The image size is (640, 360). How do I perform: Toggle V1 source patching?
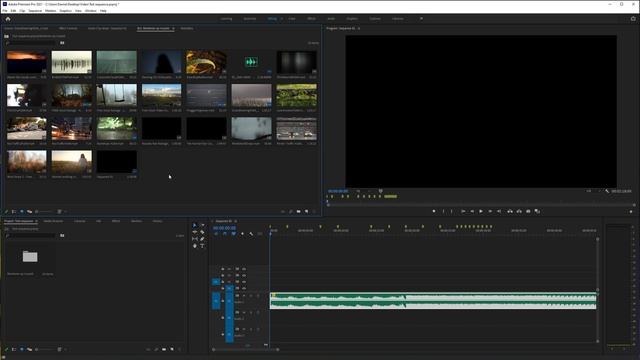(216, 282)
